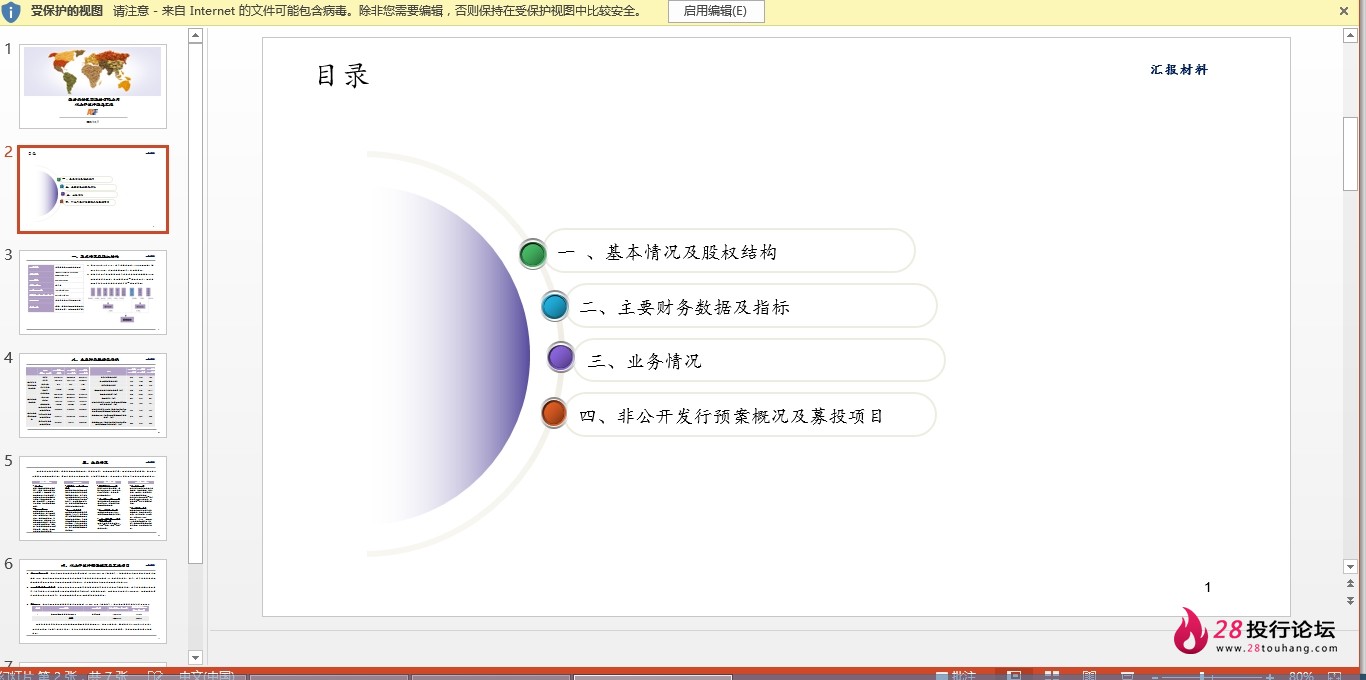Screen dimensions: 1366x680
Task: Click the thumbnail pane scrollbar thumb
Action: [196, 303]
